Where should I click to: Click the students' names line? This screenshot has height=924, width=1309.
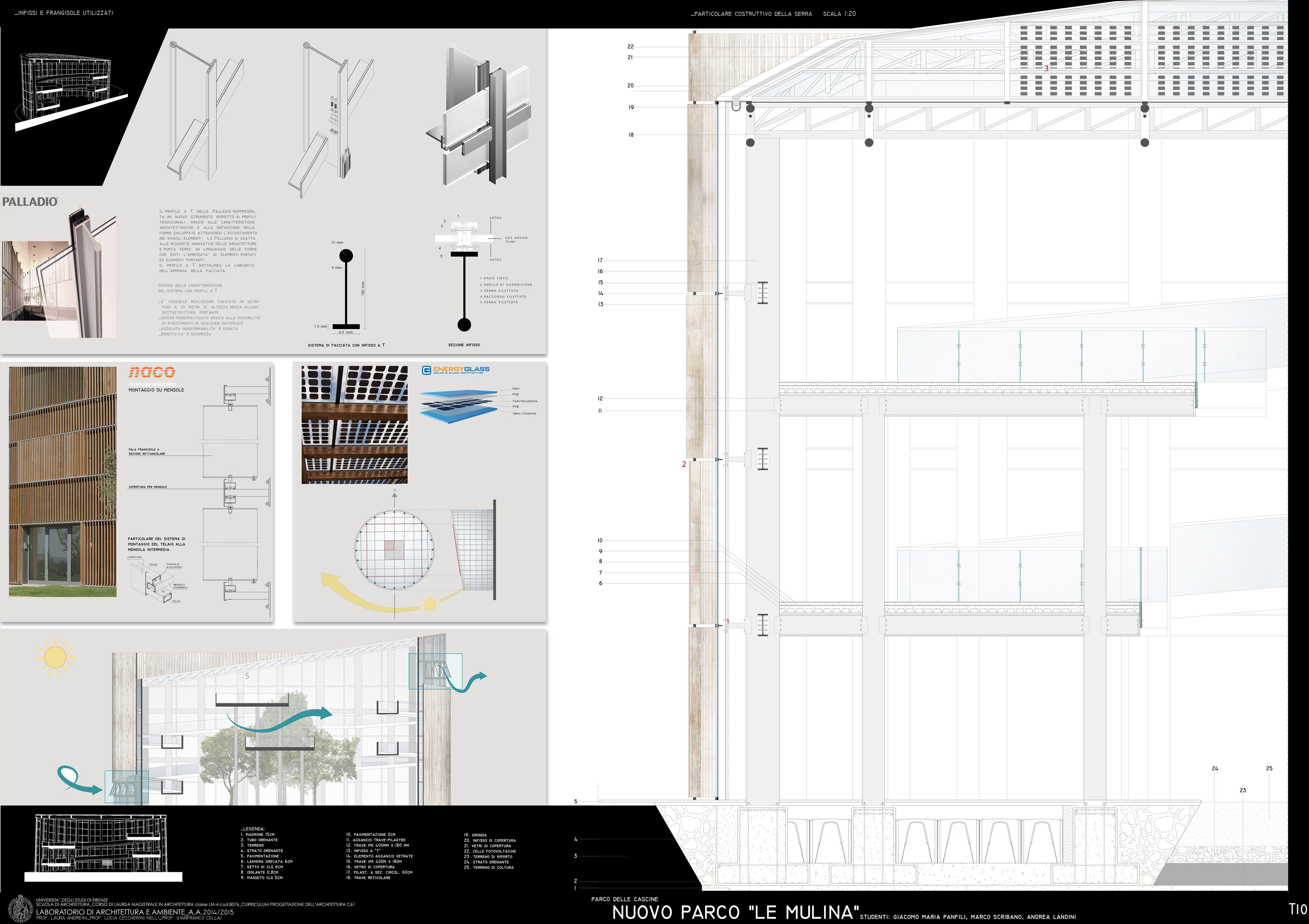click(968, 917)
